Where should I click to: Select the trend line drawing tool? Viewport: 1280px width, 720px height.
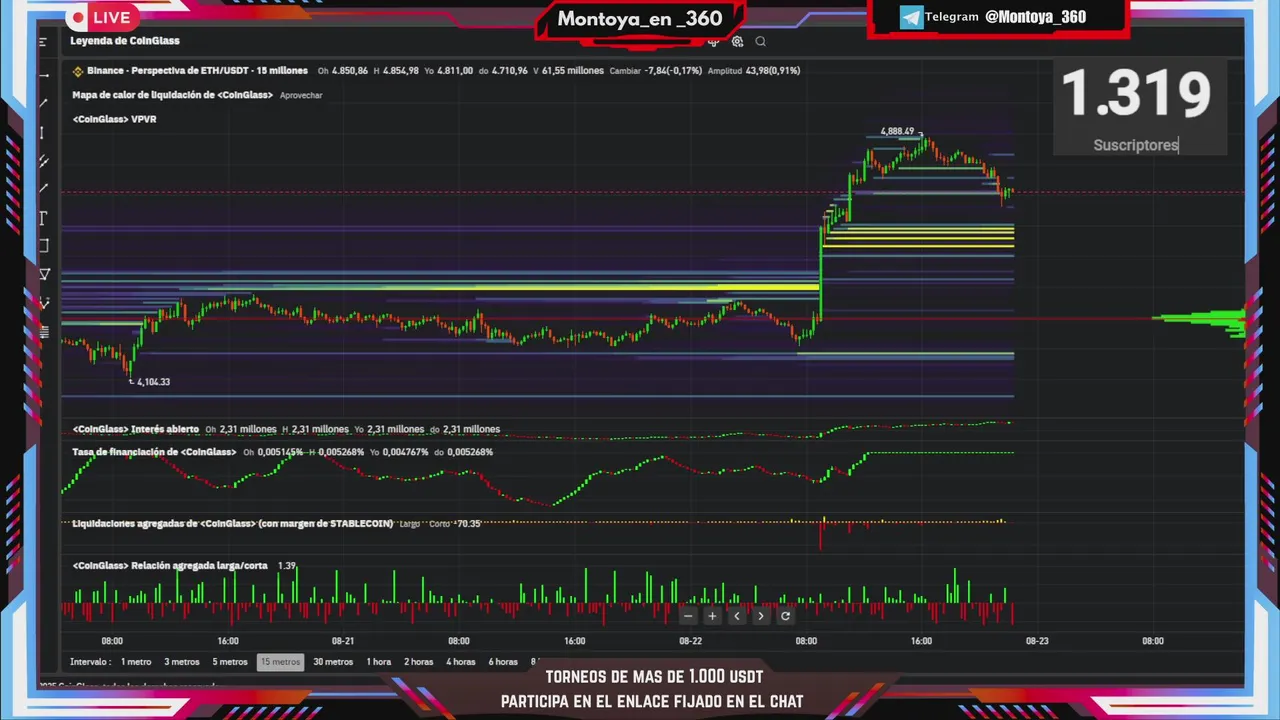click(x=43, y=103)
